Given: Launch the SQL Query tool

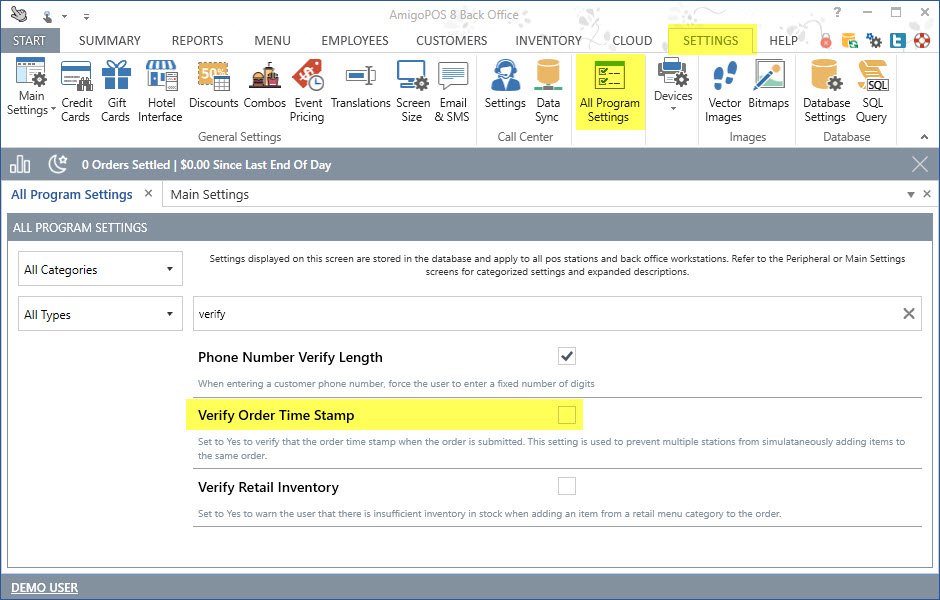Looking at the screenshot, I should [x=871, y=90].
